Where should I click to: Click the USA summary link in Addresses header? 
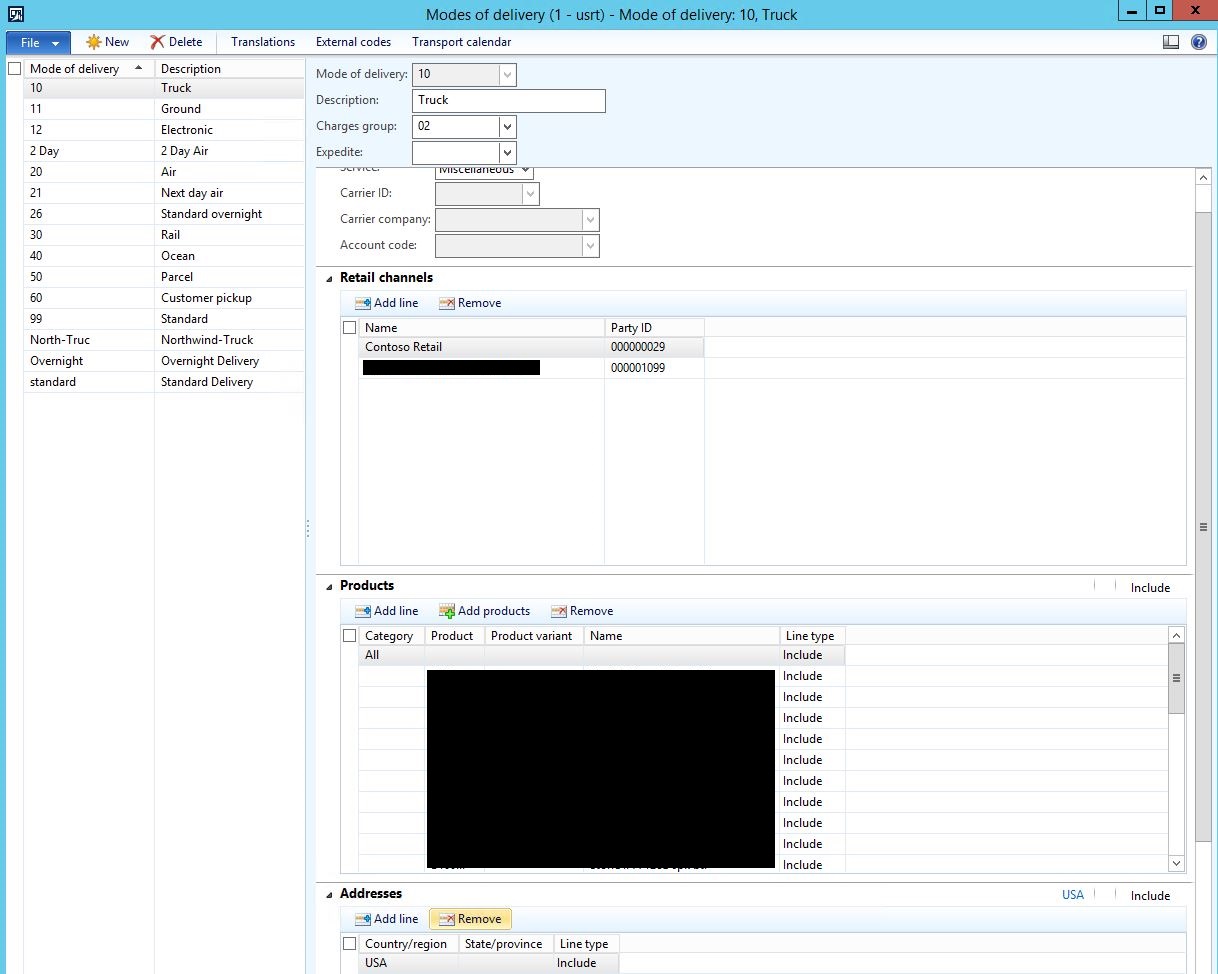pos(1073,895)
